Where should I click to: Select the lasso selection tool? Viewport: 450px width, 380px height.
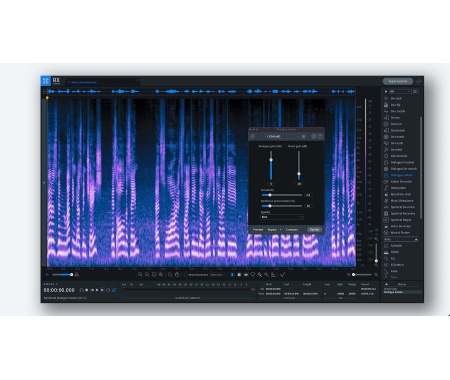point(253,275)
